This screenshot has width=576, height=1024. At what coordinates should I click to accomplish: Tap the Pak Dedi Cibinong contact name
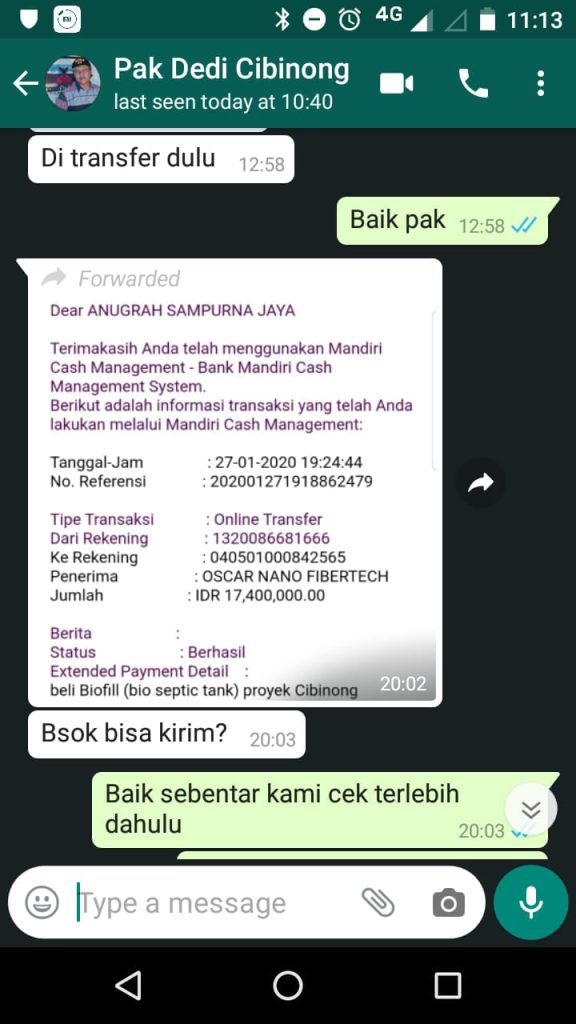pyautogui.click(x=232, y=69)
